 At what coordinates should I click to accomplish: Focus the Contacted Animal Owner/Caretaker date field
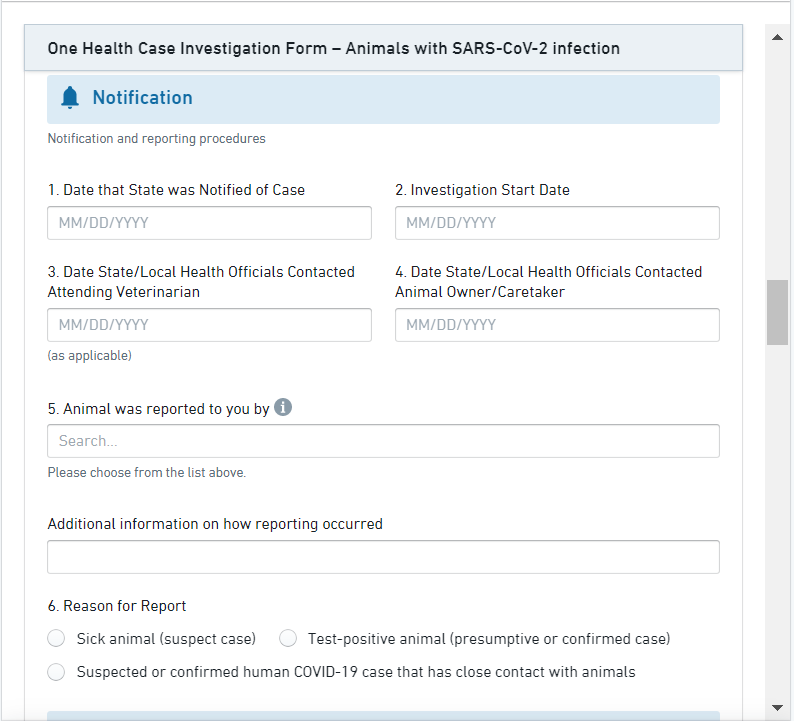click(x=557, y=325)
